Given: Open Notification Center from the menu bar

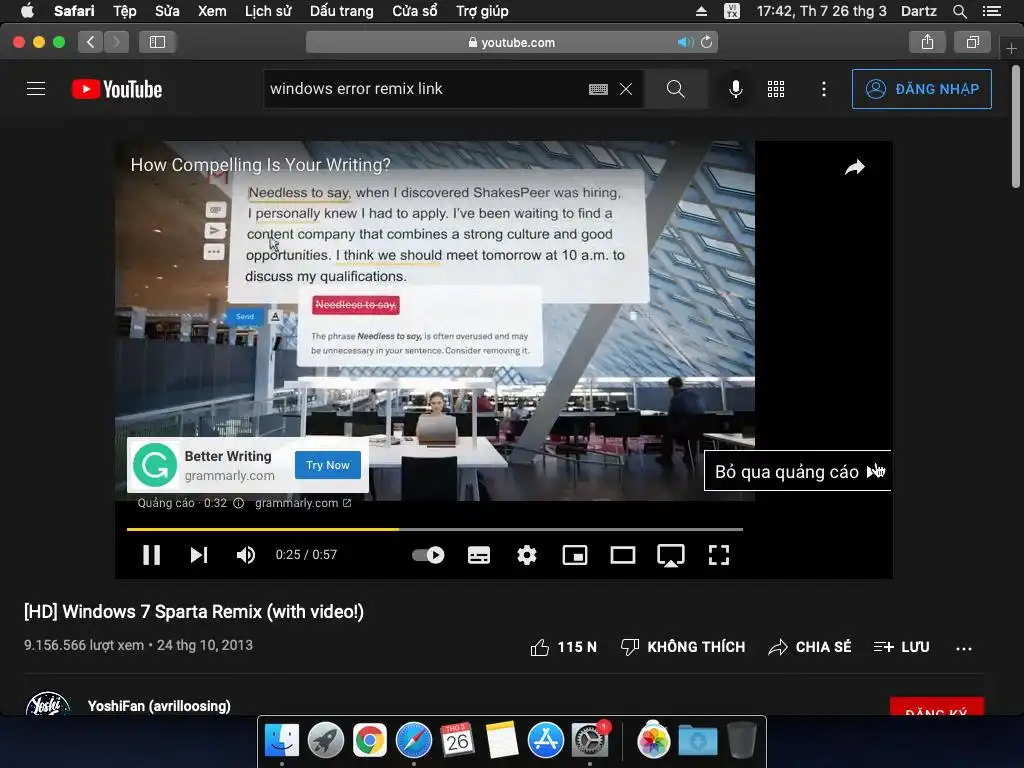Looking at the screenshot, I should coord(992,11).
